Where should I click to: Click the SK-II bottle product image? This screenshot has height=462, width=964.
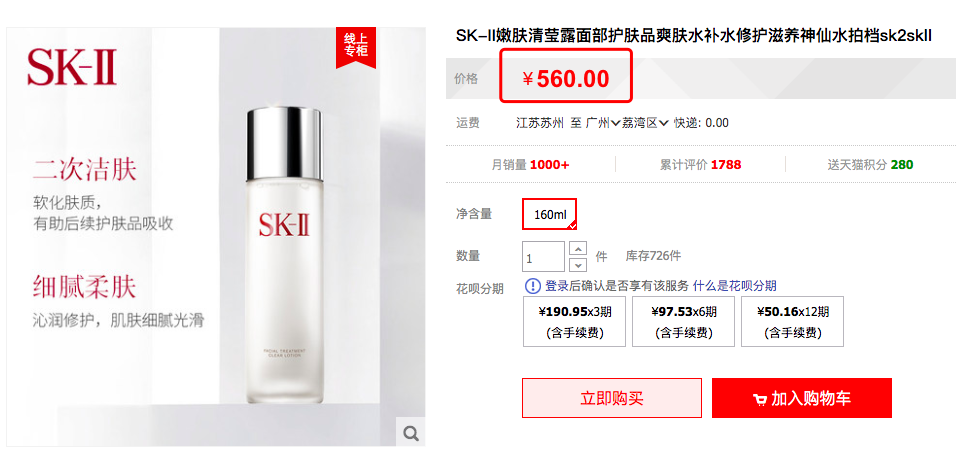pos(285,256)
